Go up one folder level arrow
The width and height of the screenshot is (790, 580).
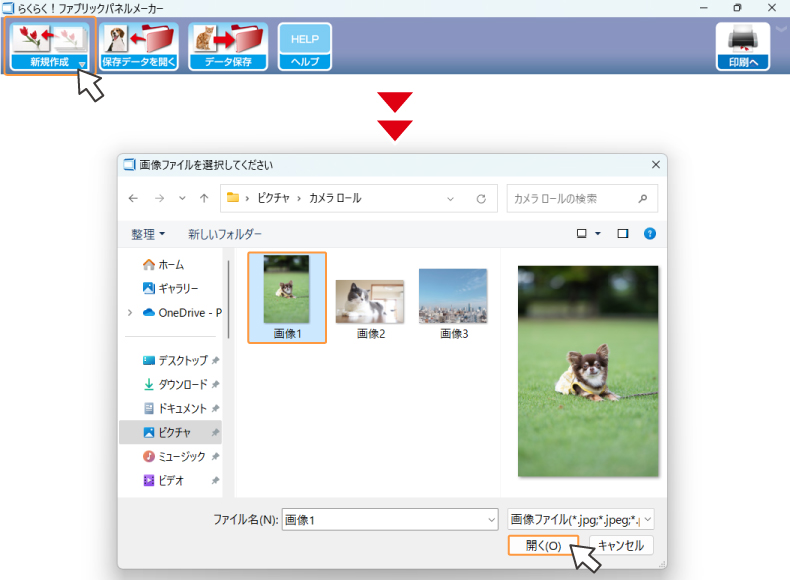204,199
